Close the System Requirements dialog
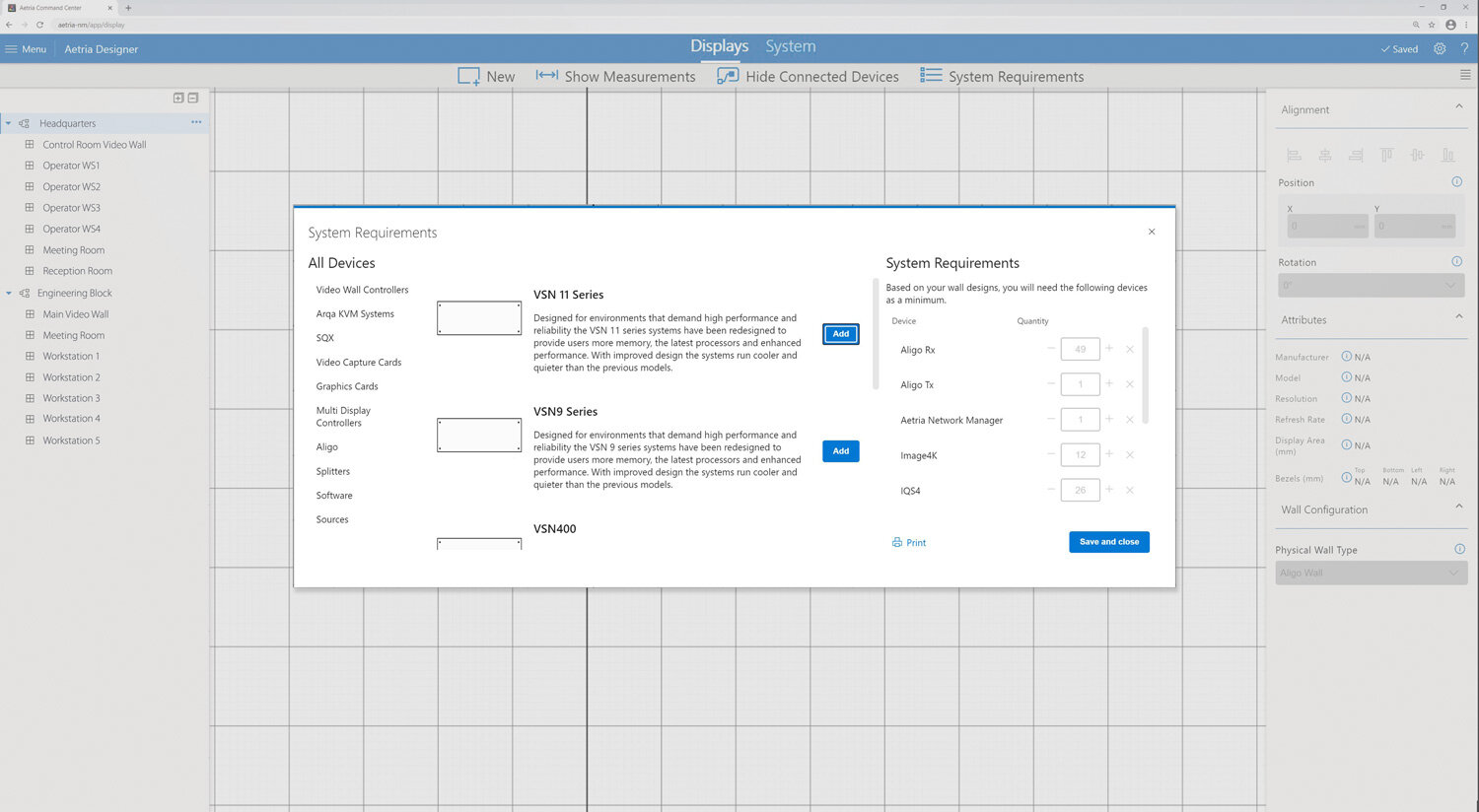This screenshot has width=1479, height=812. coord(1152,232)
